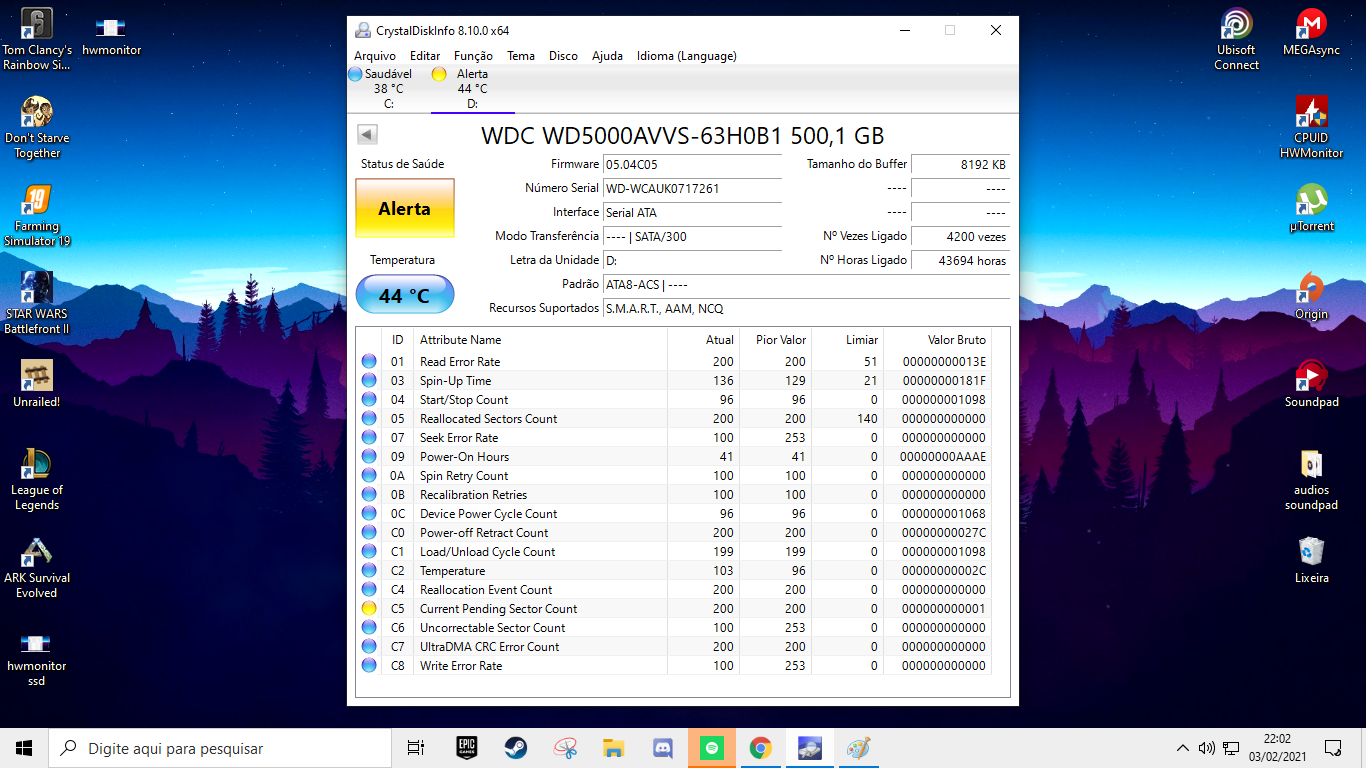Open CPUID HWMonitor desktop shortcut
Viewport: 1366px width, 768px height.
click(x=1311, y=127)
